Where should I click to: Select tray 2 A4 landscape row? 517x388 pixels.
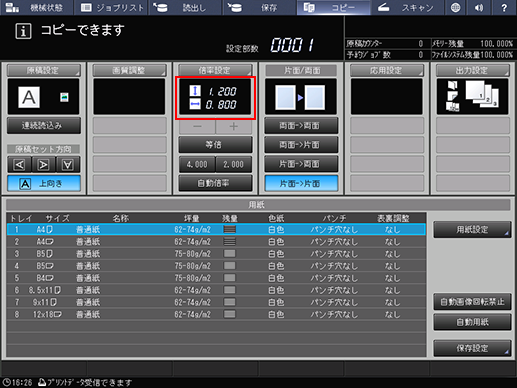point(216,241)
